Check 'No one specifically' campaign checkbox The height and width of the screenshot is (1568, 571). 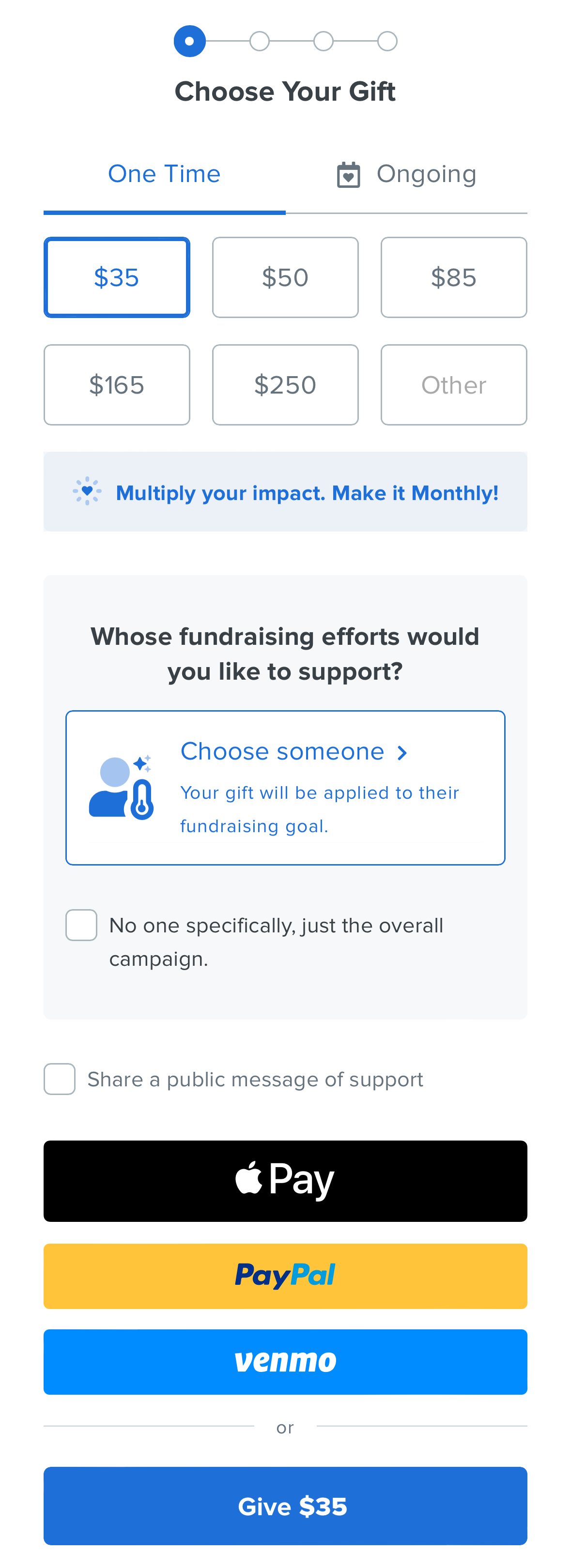81,925
